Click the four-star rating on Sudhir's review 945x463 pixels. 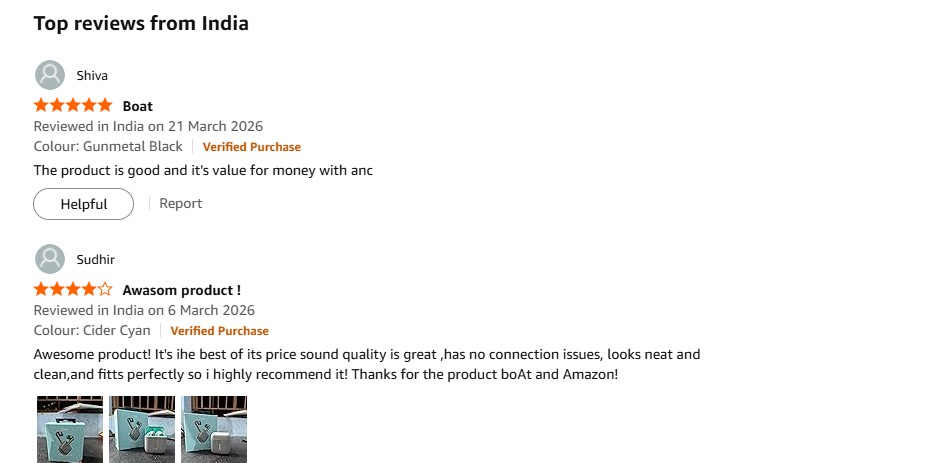click(x=73, y=290)
